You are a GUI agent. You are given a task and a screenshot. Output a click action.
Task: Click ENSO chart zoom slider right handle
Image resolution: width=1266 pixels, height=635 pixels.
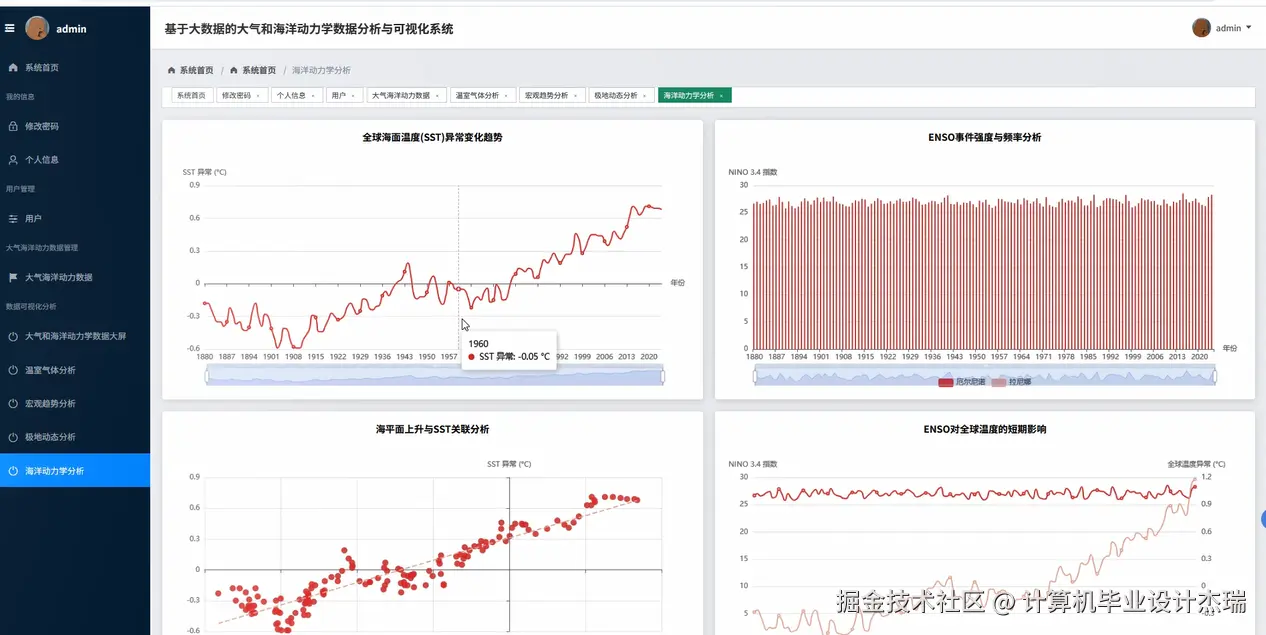pos(1214,376)
